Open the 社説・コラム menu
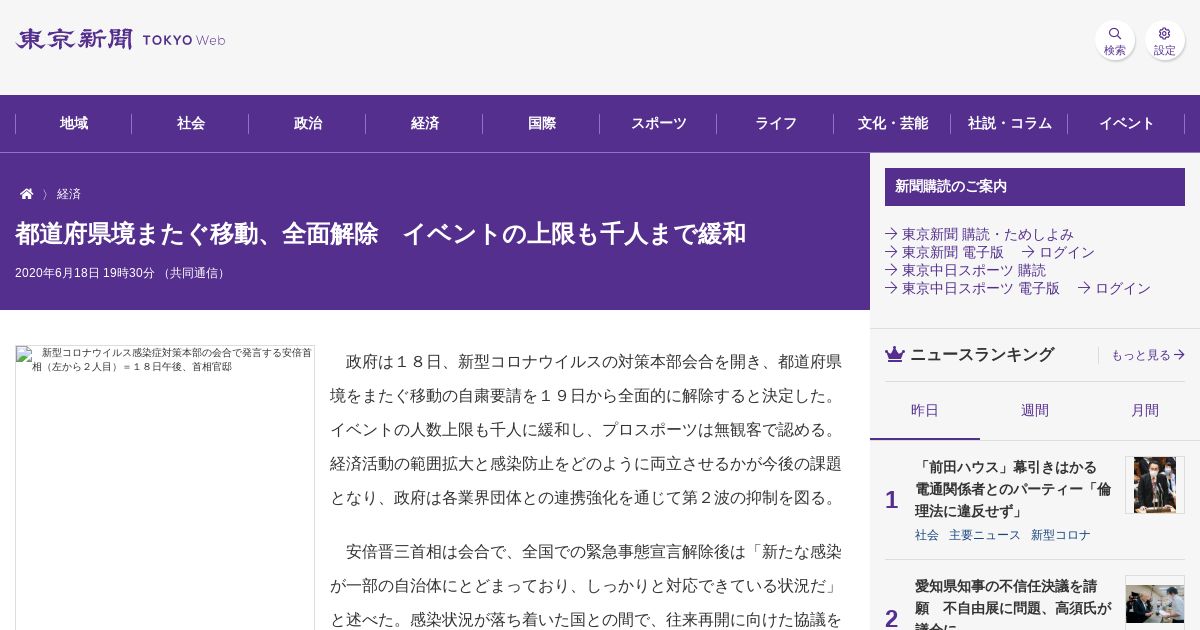 (x=1010, y=124)
